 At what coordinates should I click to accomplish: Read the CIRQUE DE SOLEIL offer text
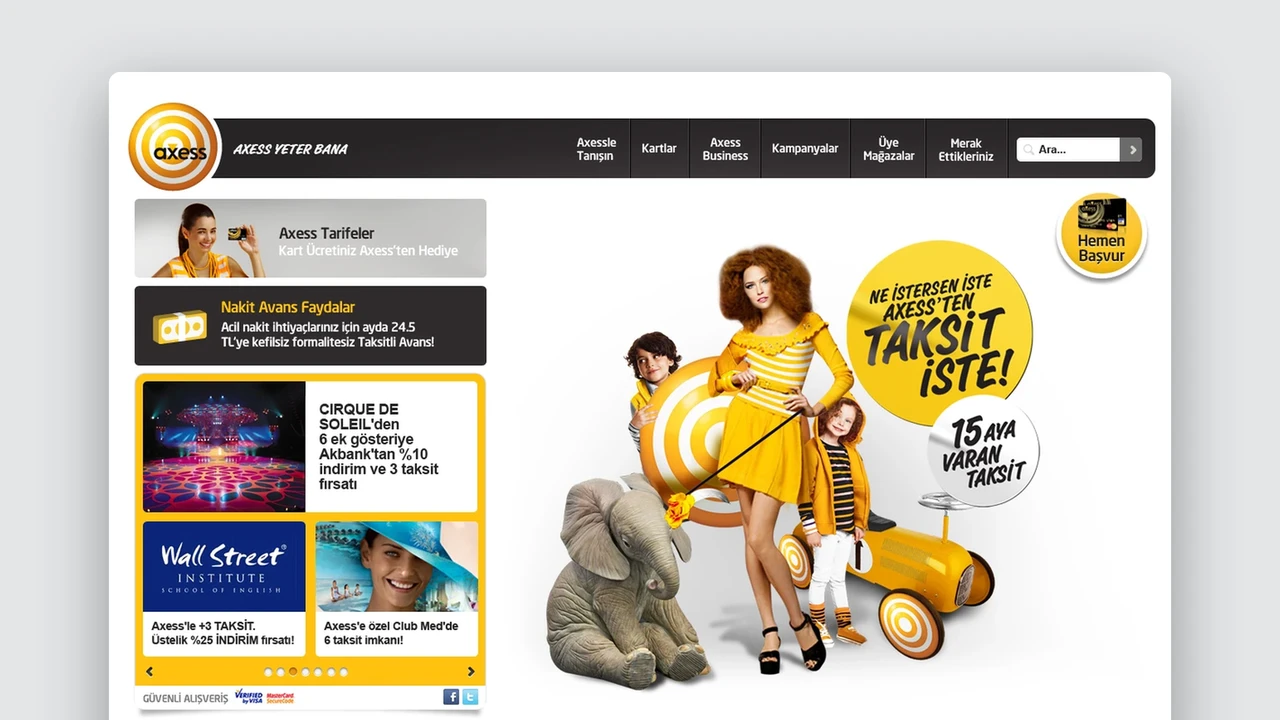(379, 446)
